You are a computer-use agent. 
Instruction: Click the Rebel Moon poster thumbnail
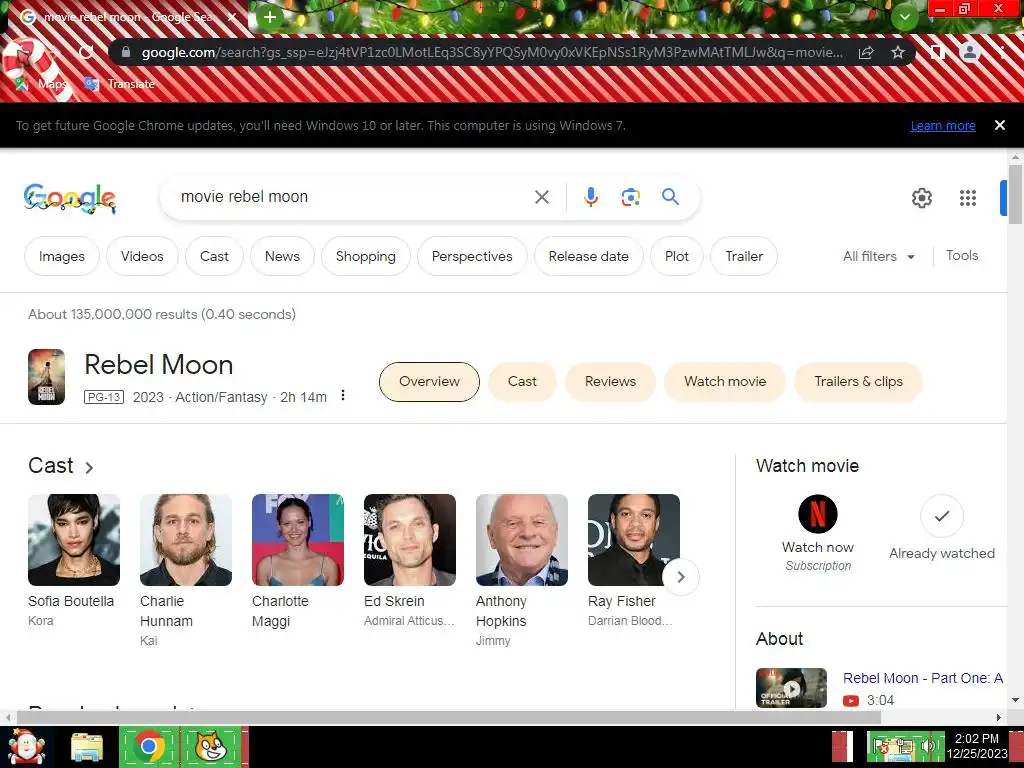46,377
